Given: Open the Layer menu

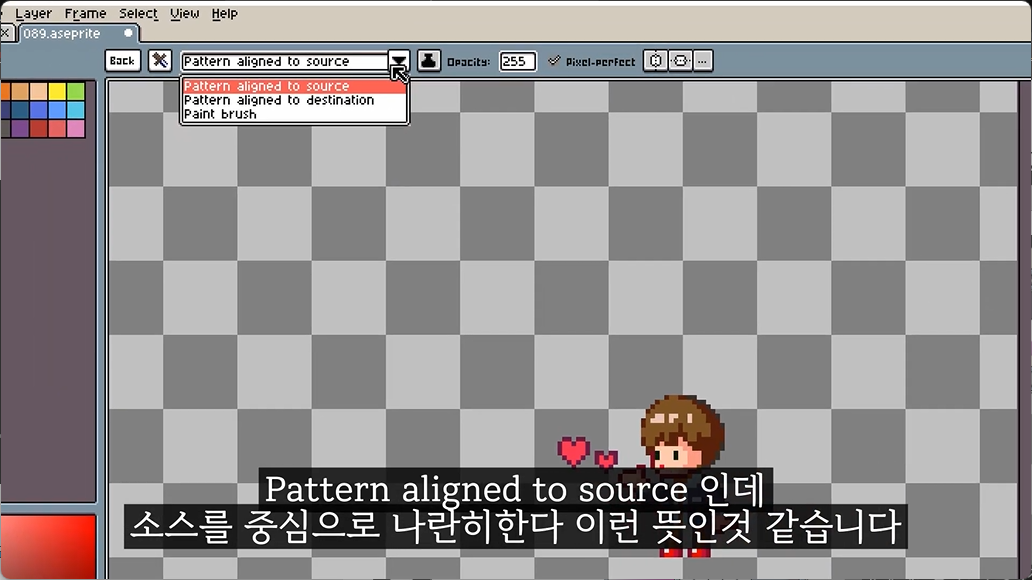Looking at the screenshot, I should tap(34, 13).
